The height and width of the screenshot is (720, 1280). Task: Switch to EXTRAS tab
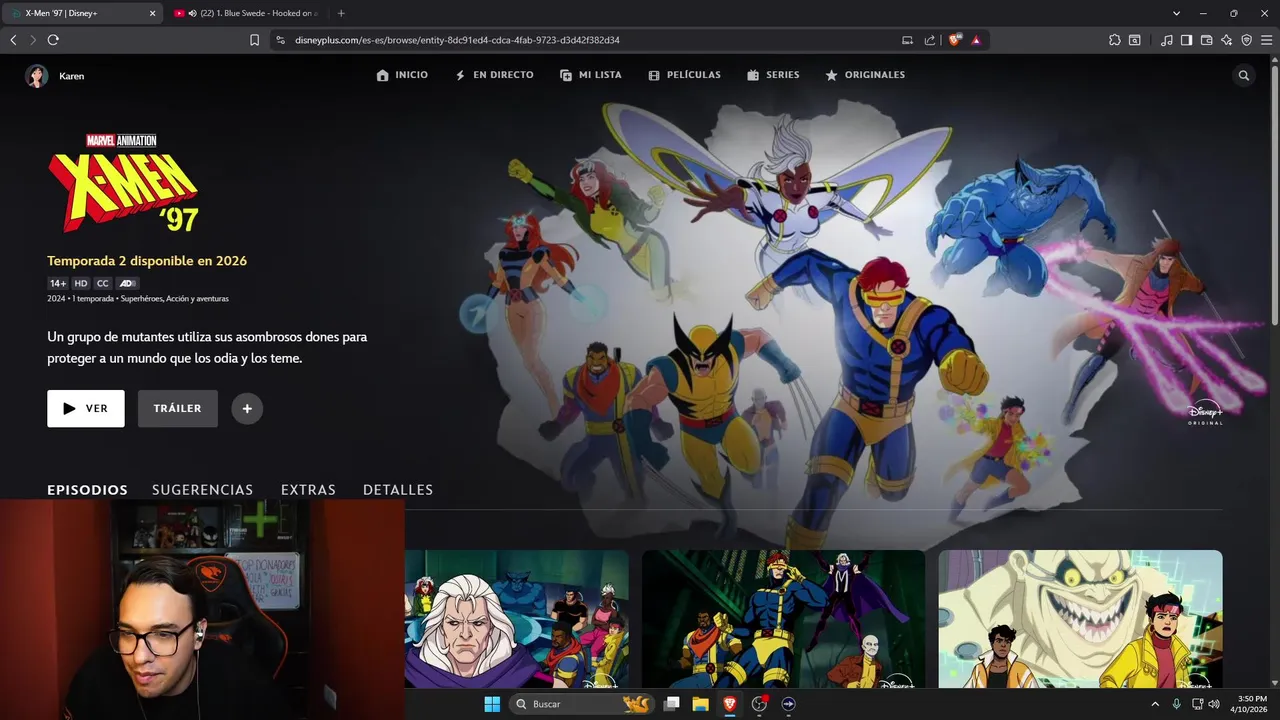[308, 490]
